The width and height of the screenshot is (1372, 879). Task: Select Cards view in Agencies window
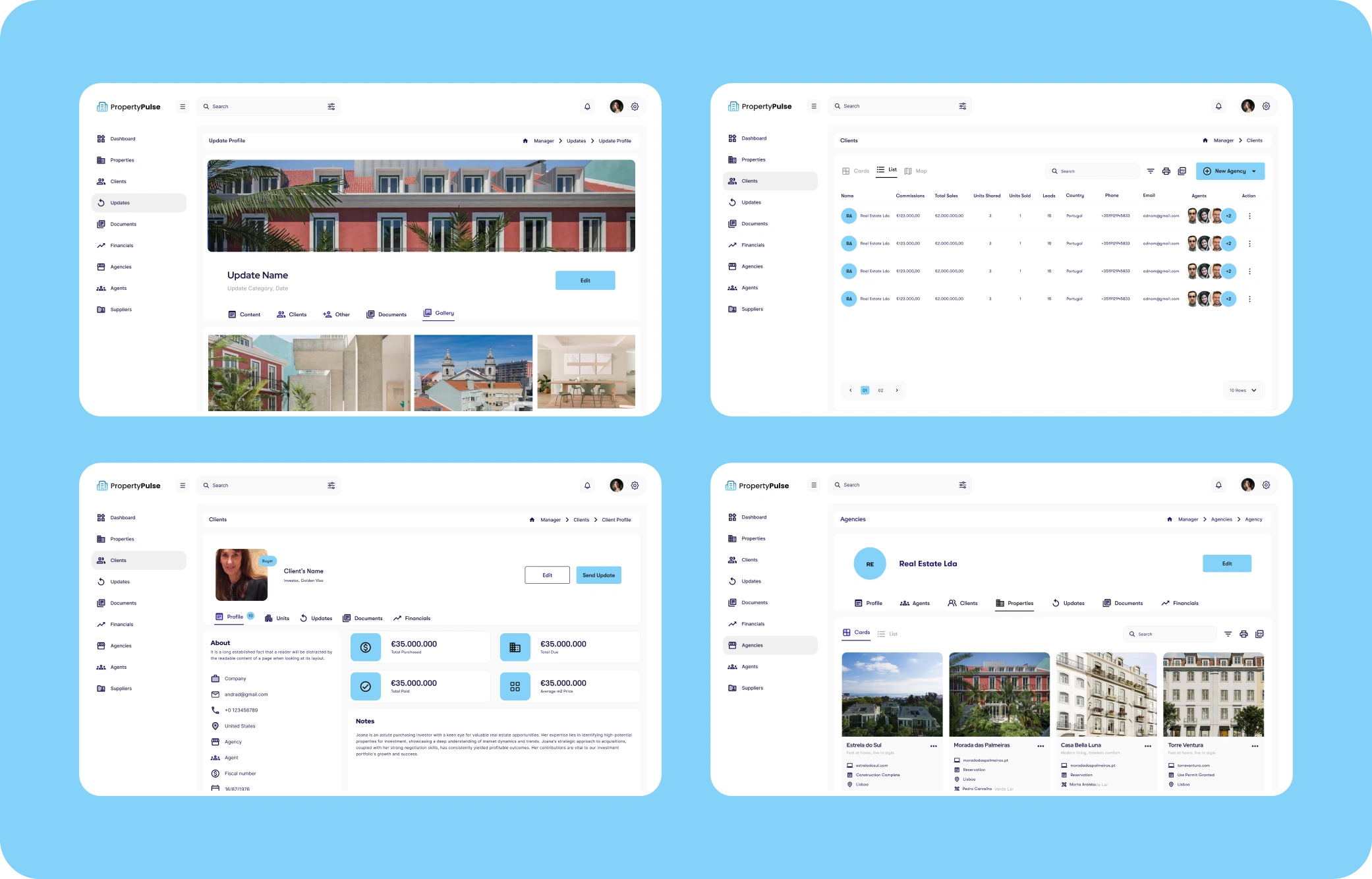click(856, 633)
